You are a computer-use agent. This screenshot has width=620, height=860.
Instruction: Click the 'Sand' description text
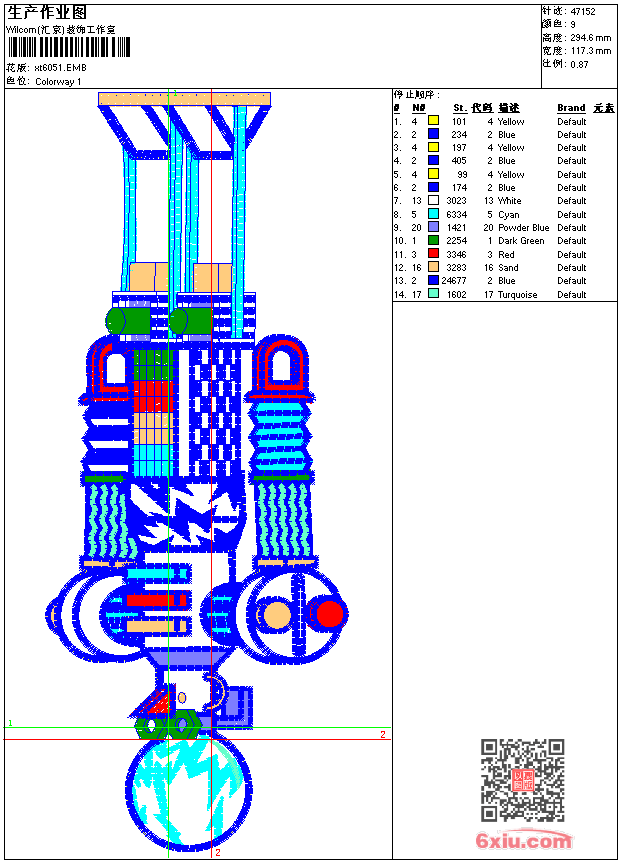click(x=508, y=268)
